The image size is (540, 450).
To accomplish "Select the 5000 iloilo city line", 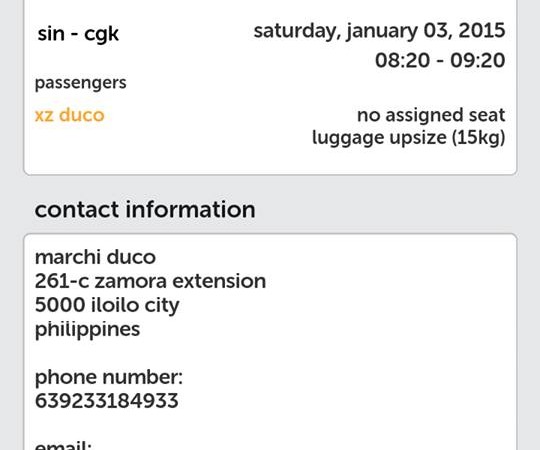I will [x=107, y=306].
